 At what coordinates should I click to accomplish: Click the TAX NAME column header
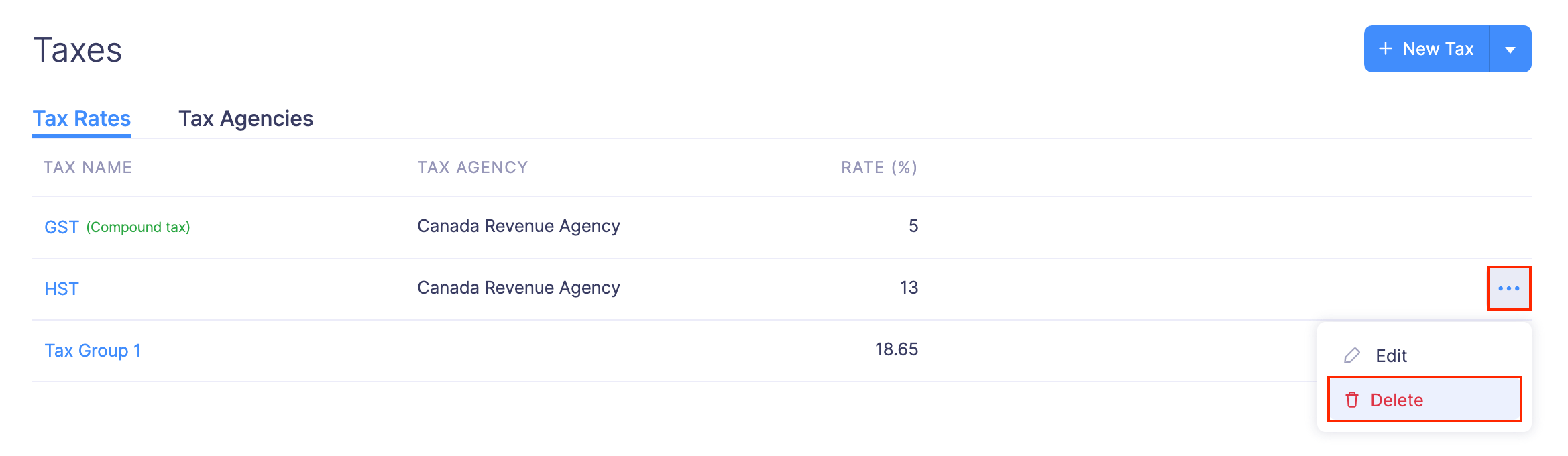click(88, 168)
